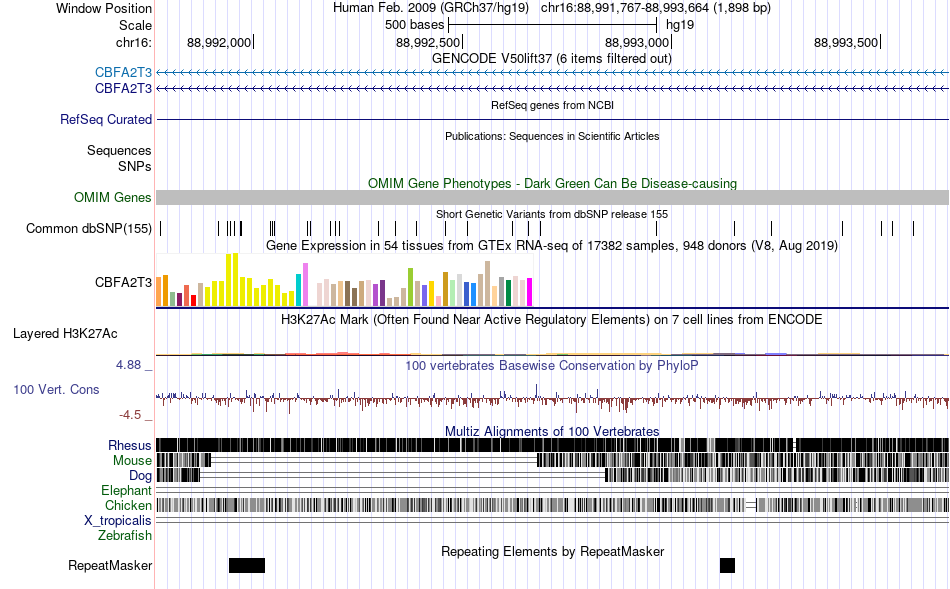Select the OMIM Genes track label
The width and height of the screenshot is (950, 589).
coord(113,198)
